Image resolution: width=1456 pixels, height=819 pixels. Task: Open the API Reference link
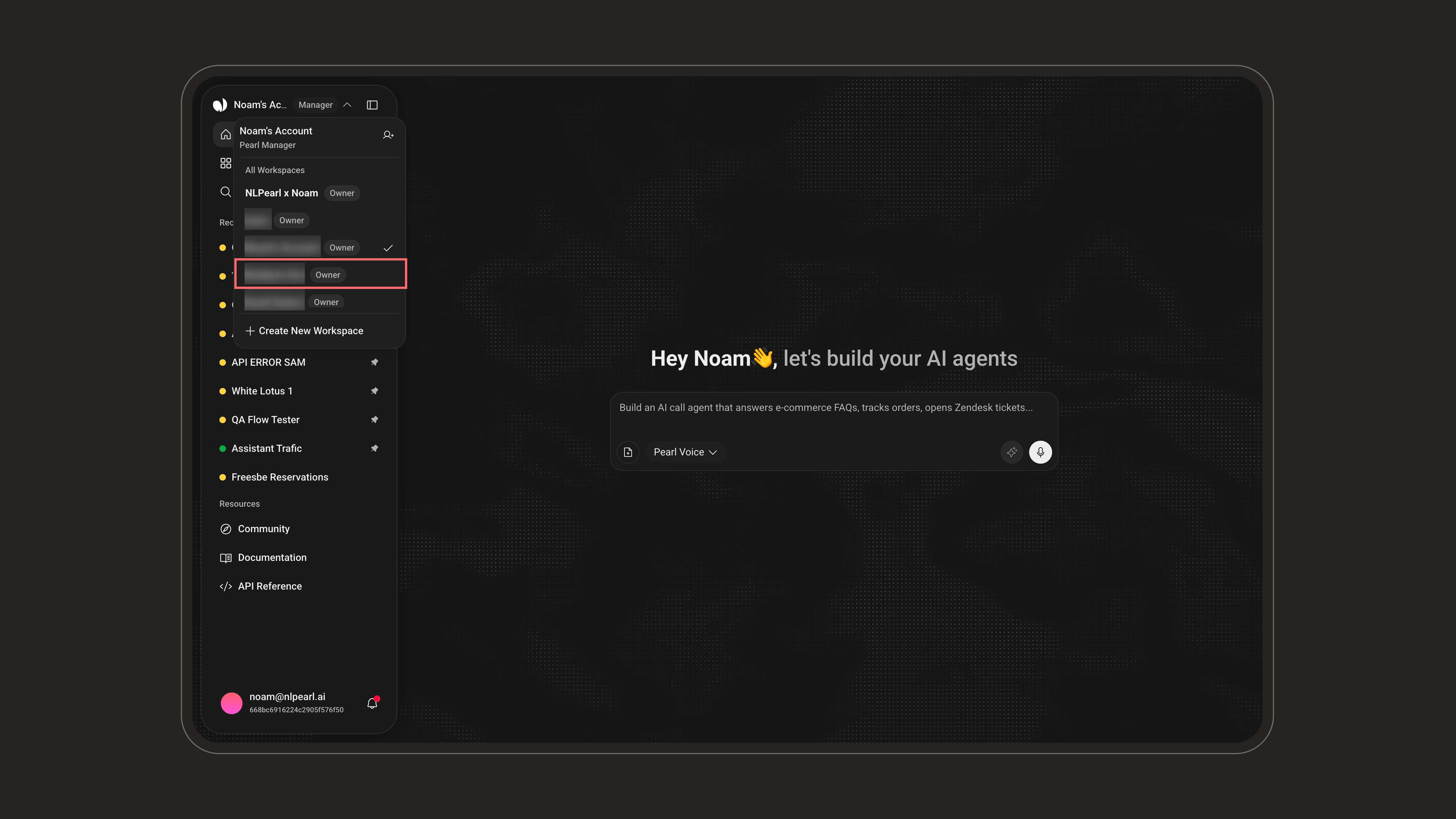point(270,586)
